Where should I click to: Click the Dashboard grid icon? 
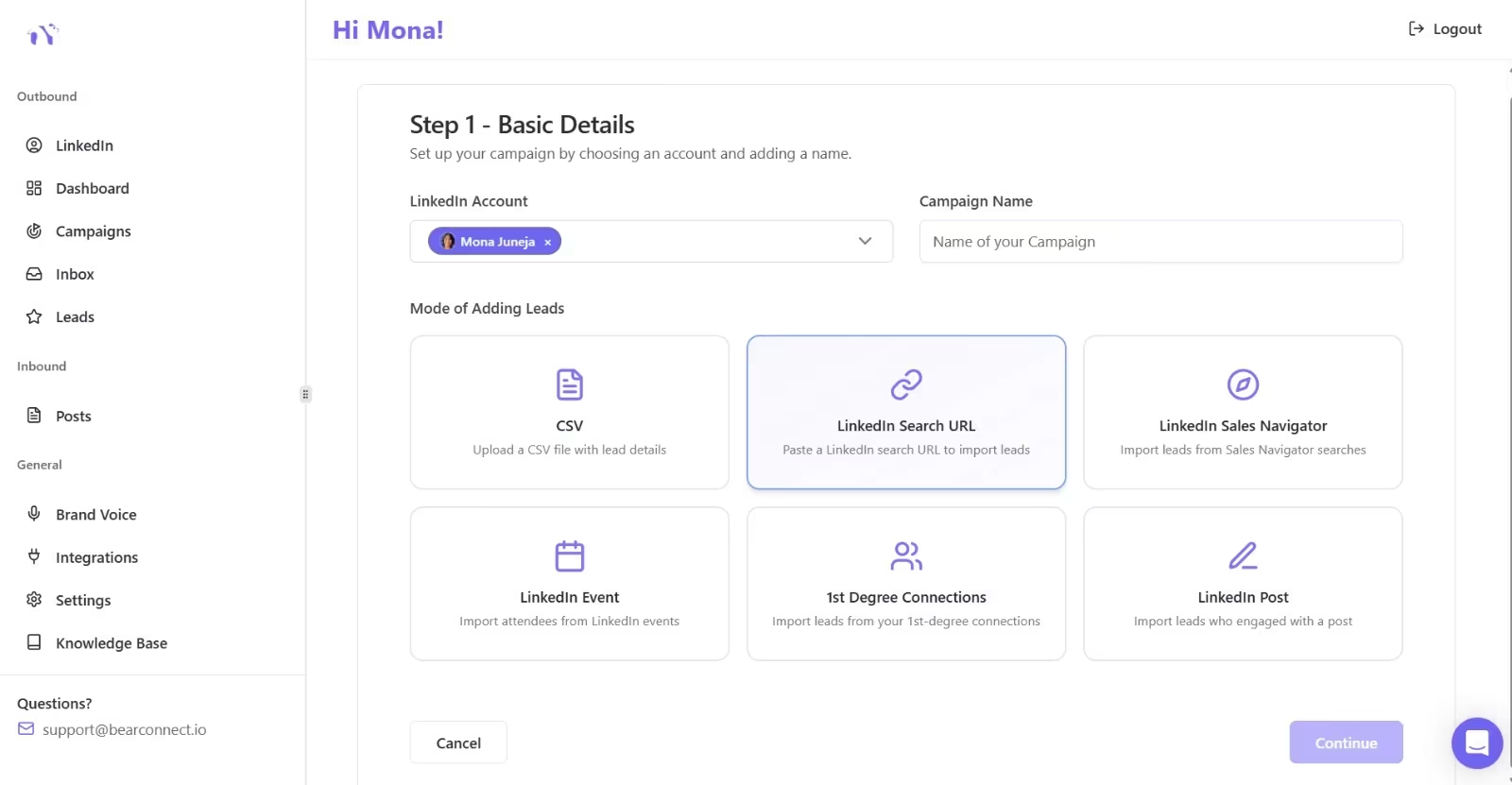(34, 188)
